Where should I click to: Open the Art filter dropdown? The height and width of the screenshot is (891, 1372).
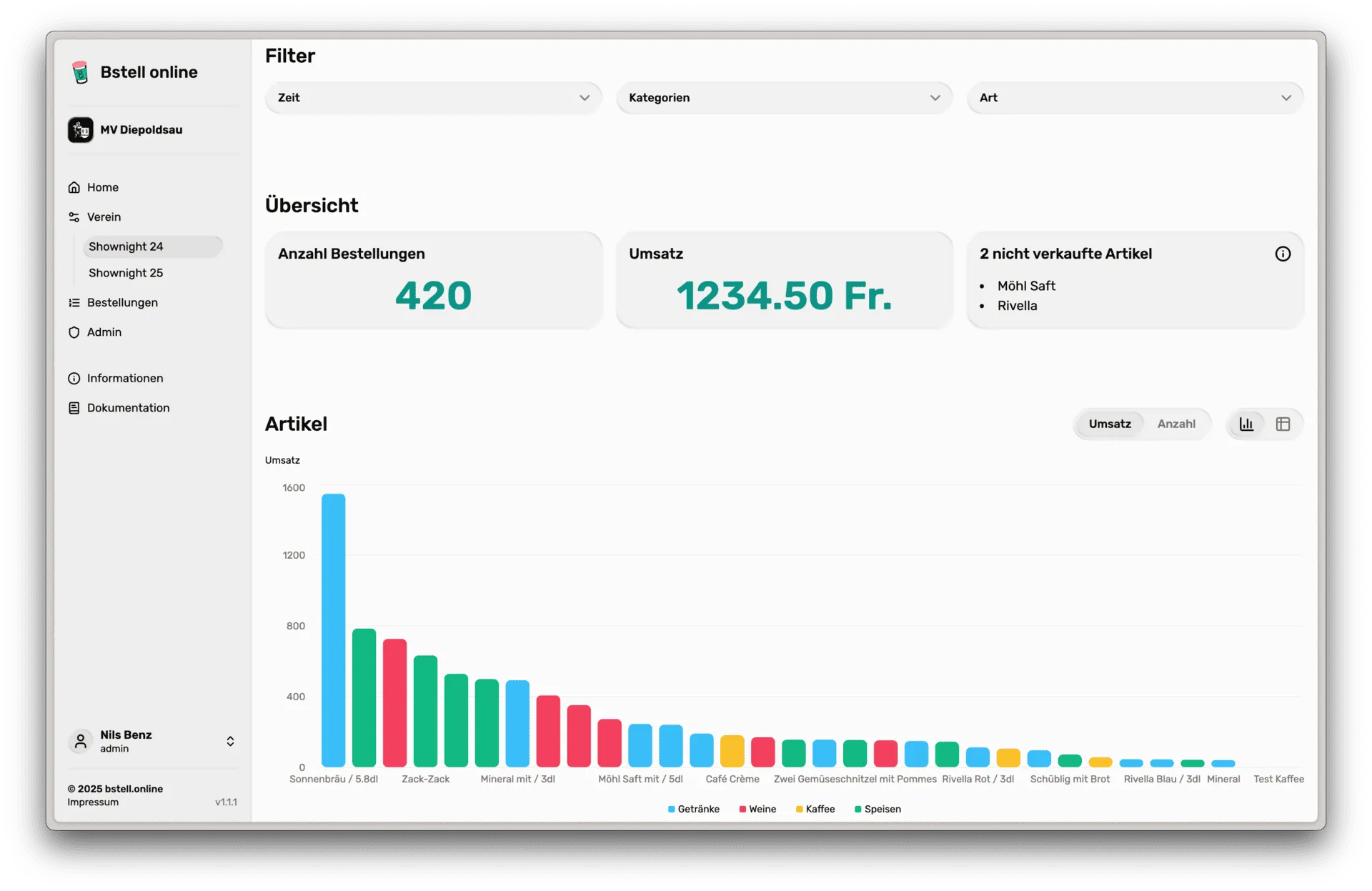click(x=1135, y=98)
